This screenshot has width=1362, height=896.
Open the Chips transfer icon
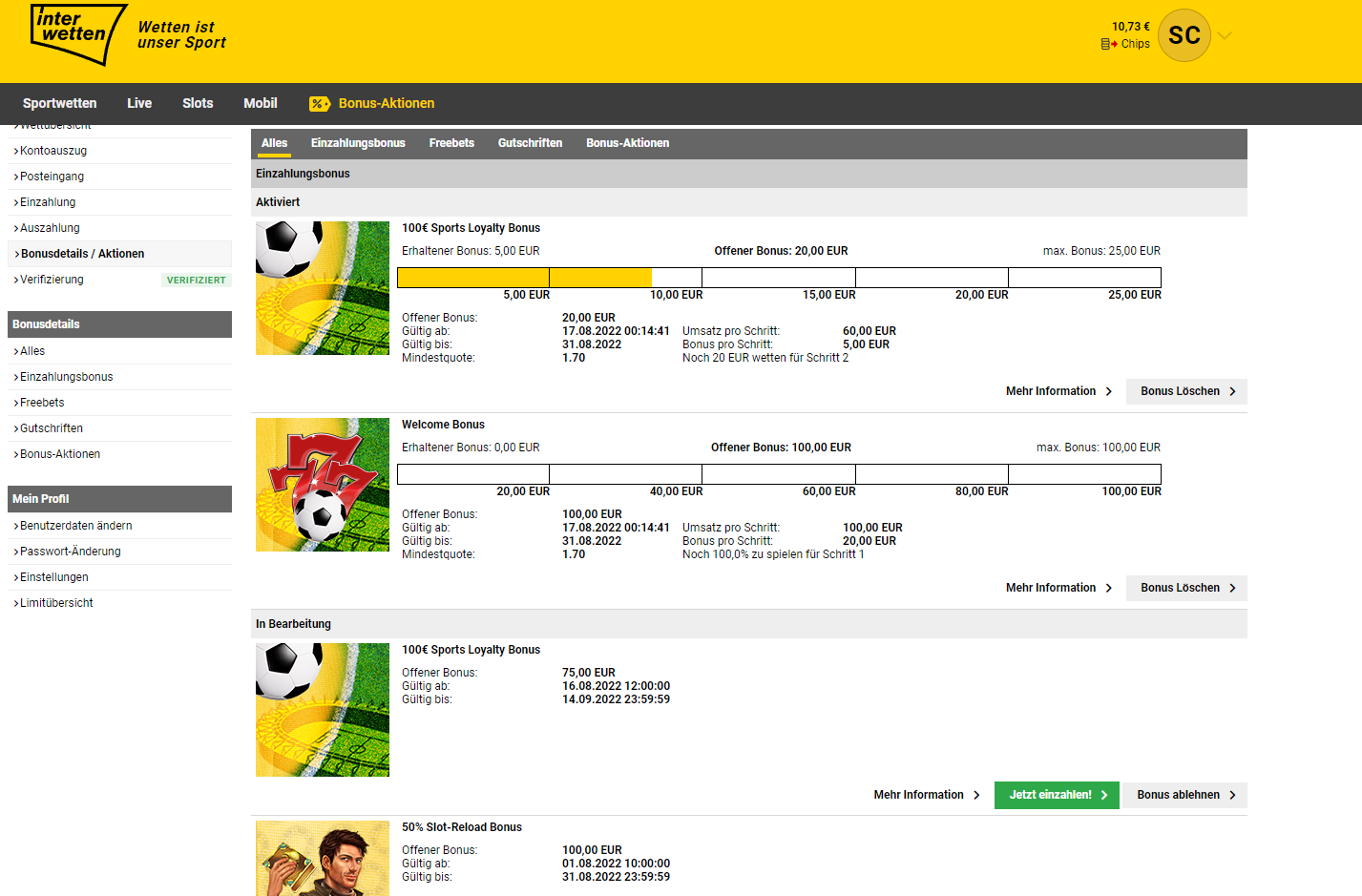point(1109,44)
